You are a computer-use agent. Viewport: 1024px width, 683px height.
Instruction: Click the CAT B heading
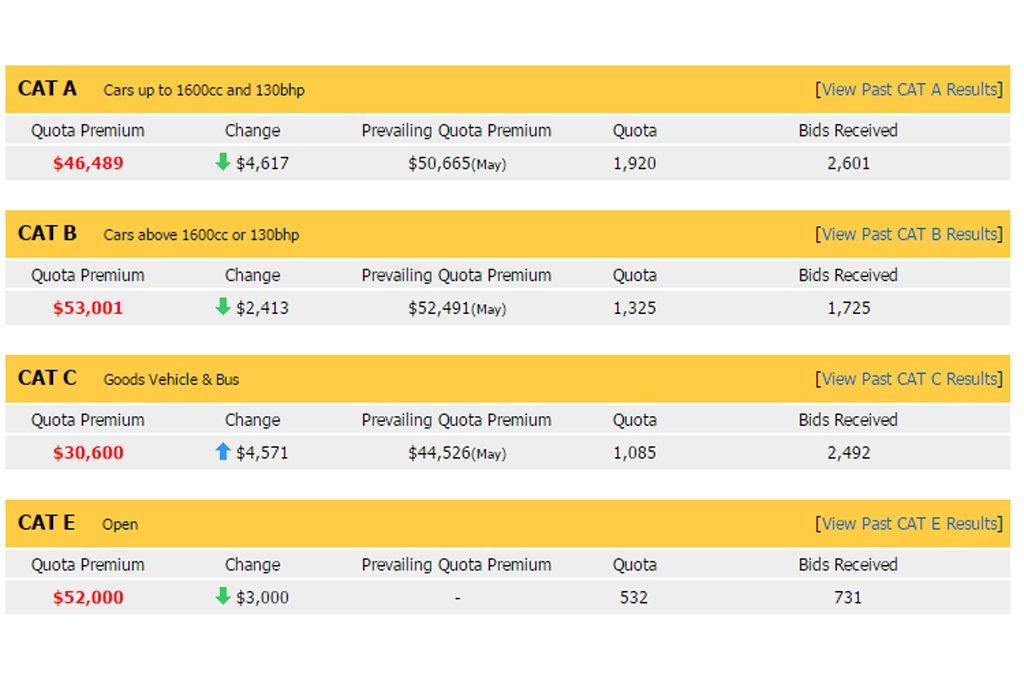pyautogui.click(x=47, y=234)
